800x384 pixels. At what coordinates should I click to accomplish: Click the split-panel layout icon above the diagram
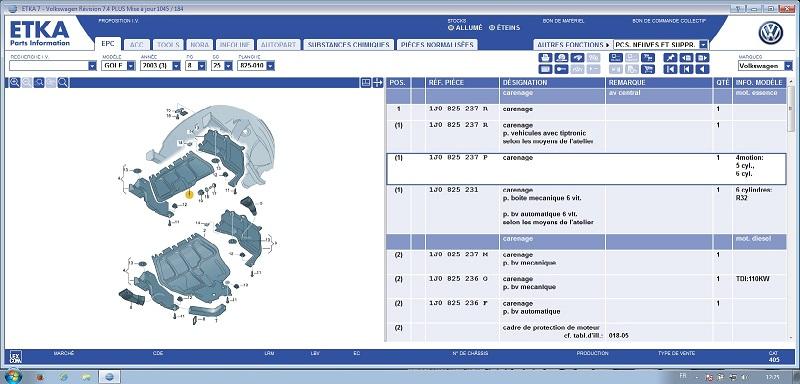pyautogui.click(x=366, y=83)
